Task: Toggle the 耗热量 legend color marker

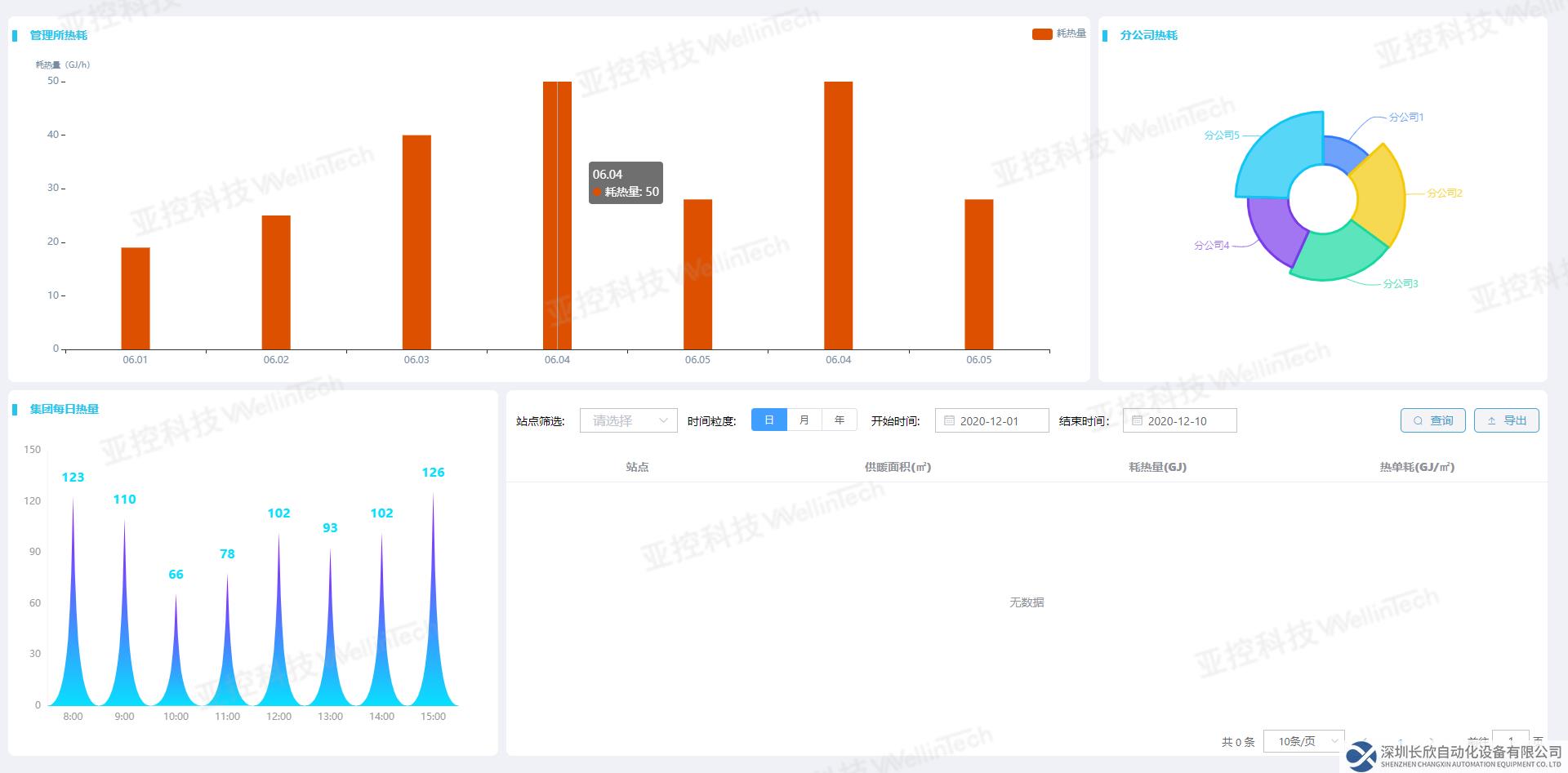Action: 1041,34
